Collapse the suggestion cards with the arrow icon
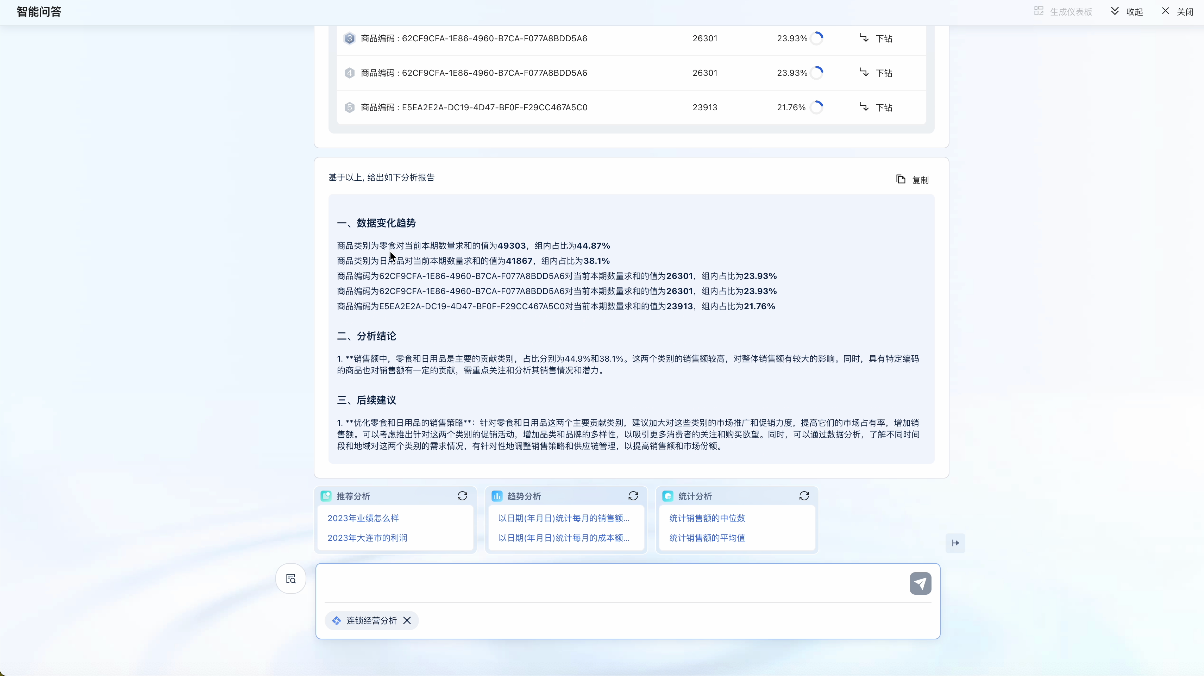Screen dimensions: 1204x676 956,543
